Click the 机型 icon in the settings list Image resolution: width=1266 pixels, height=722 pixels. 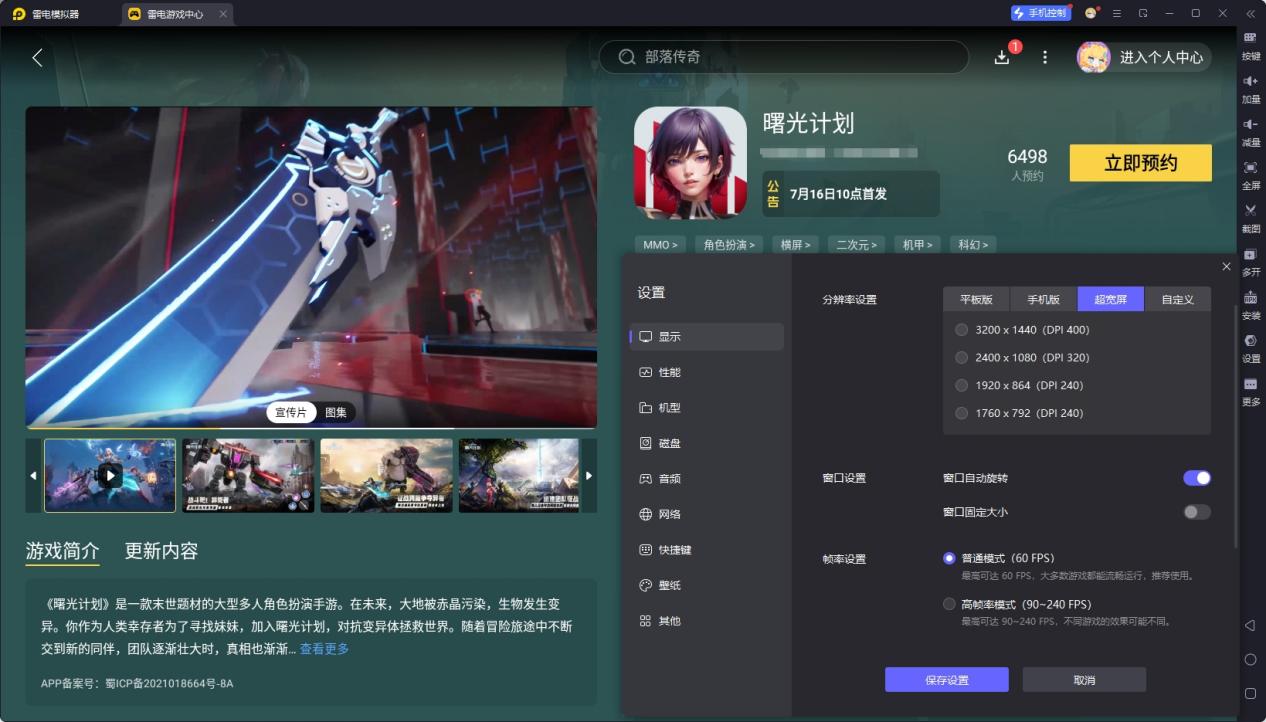(x=645, y=408)
